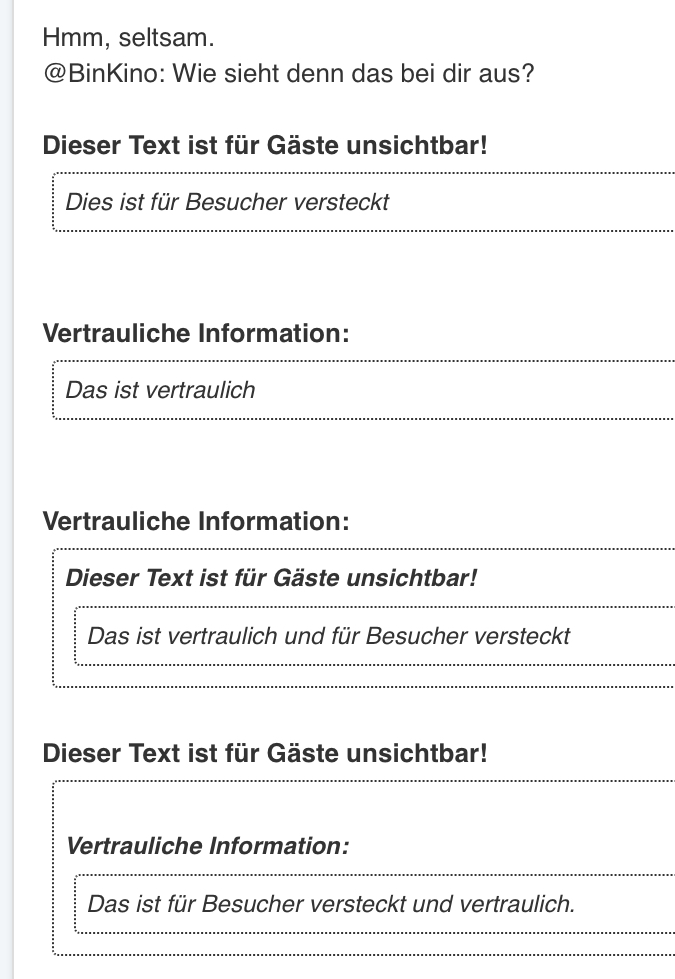Click the empty space above the italic "Vertrauliche Information:" heading
Image resolution: width=675 pixels, height=979 pixels.
(x=362, y=806)
